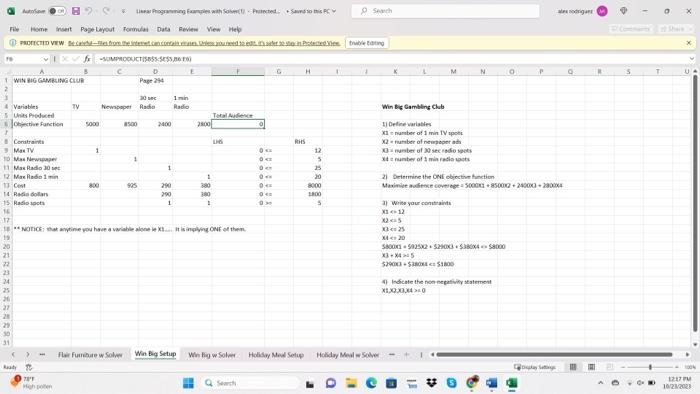Viewport: 700px width, 394px height.
Task: Toggle AutoSave switch
Action: [x=57, y=11]
